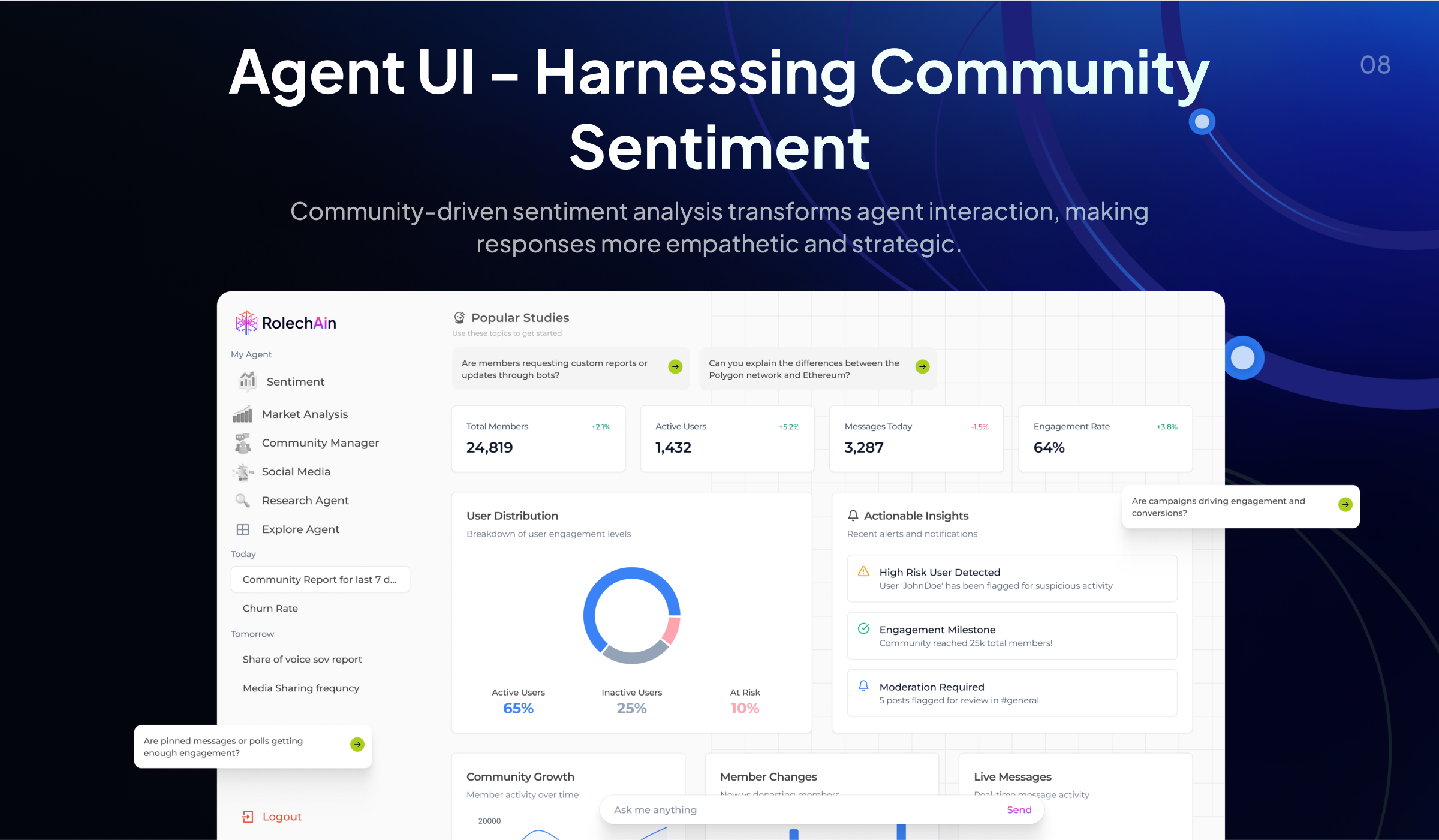Screen dimensions: 1439x840
Task: Select the Explore Agent icon
Action: tap(244, 529)
